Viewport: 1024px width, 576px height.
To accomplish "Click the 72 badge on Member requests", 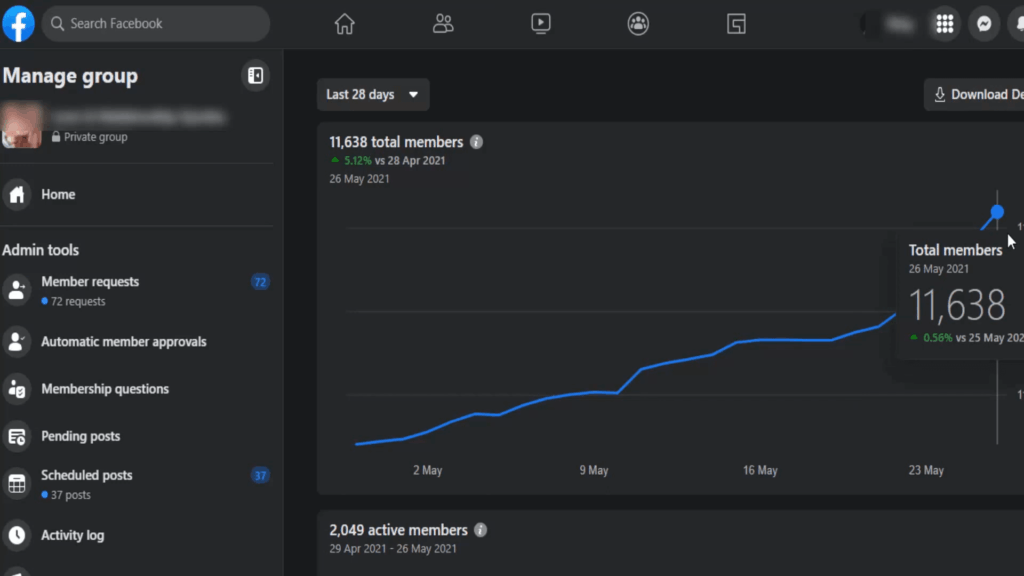I will tap(260, 282).
